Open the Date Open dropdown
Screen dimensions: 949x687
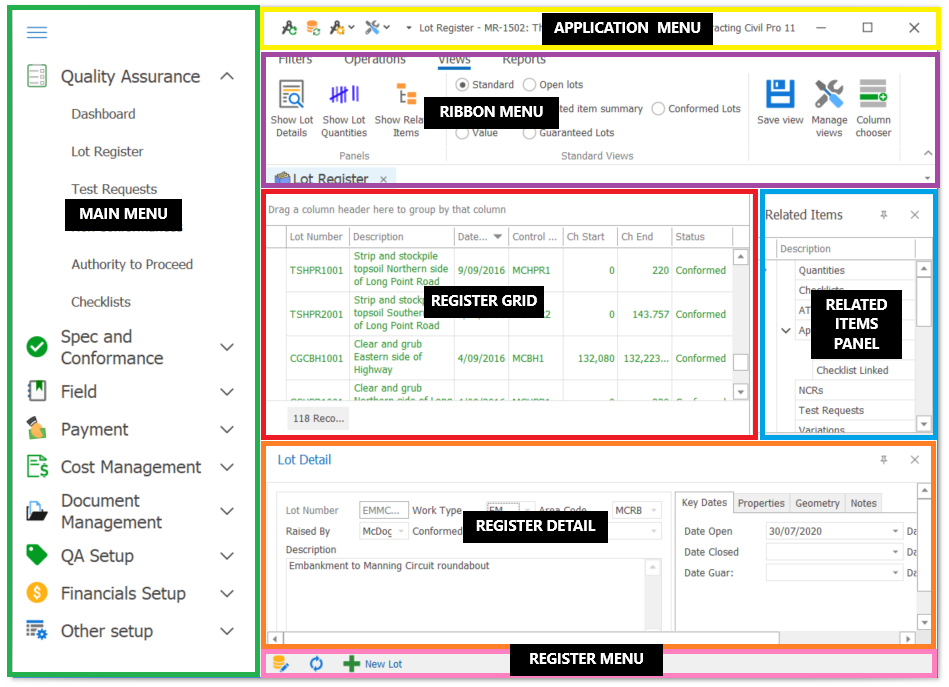(895, 531)
